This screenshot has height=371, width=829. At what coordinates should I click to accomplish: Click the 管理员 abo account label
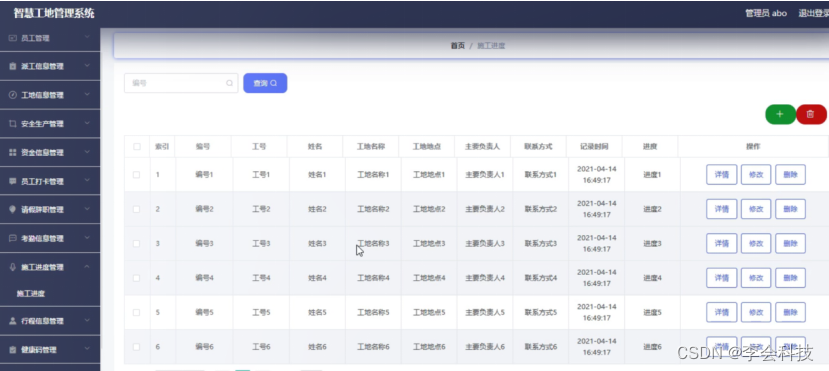pyautogui.click(x=766, y=13)
